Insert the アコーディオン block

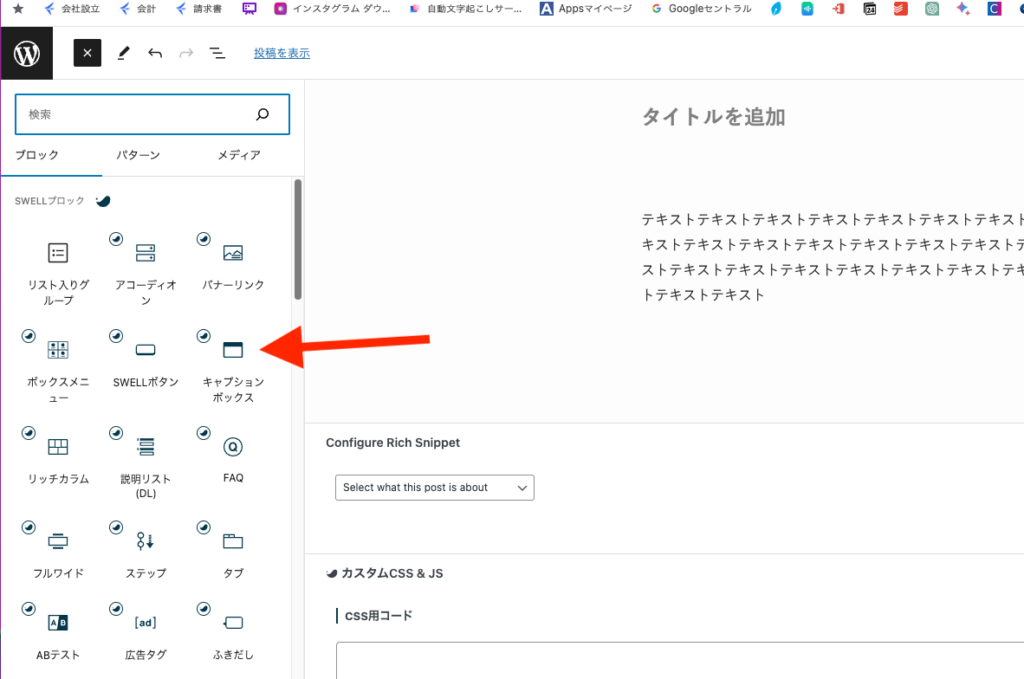pyautogui.click(x=146, y=268)
